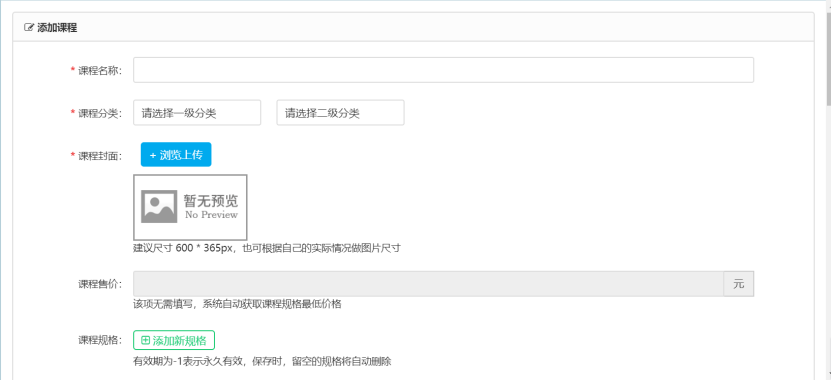
Task: Click the 浏览上传 upload button
Action: click(176, 155)
